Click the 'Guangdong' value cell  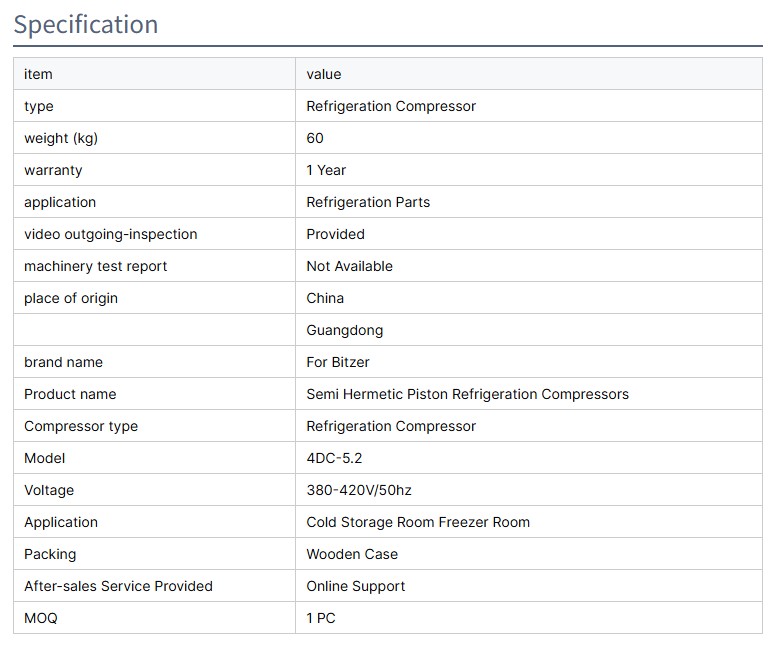(344, 330)
